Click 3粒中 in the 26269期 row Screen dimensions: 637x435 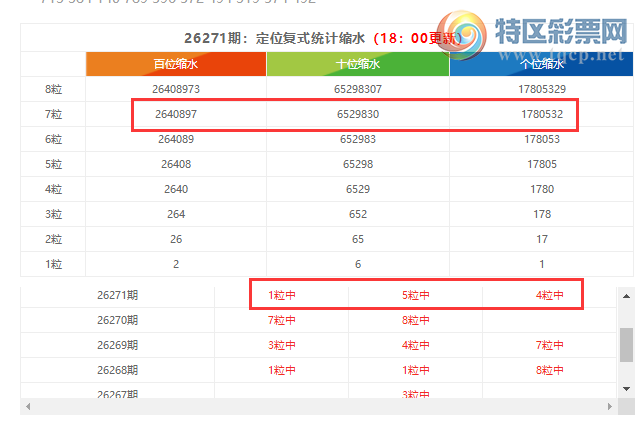pos(282,345)
